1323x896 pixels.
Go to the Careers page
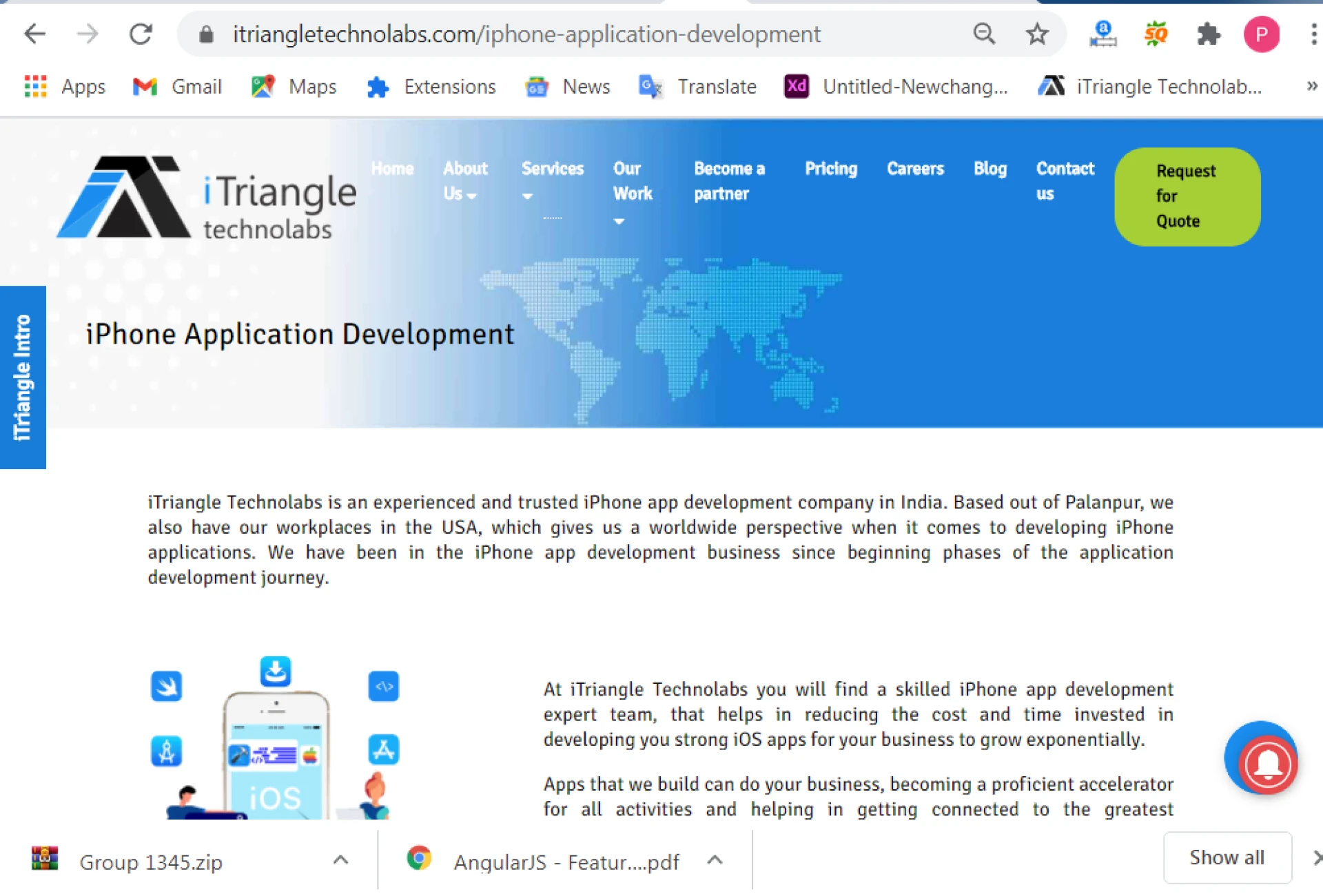[x=915, y=169]
